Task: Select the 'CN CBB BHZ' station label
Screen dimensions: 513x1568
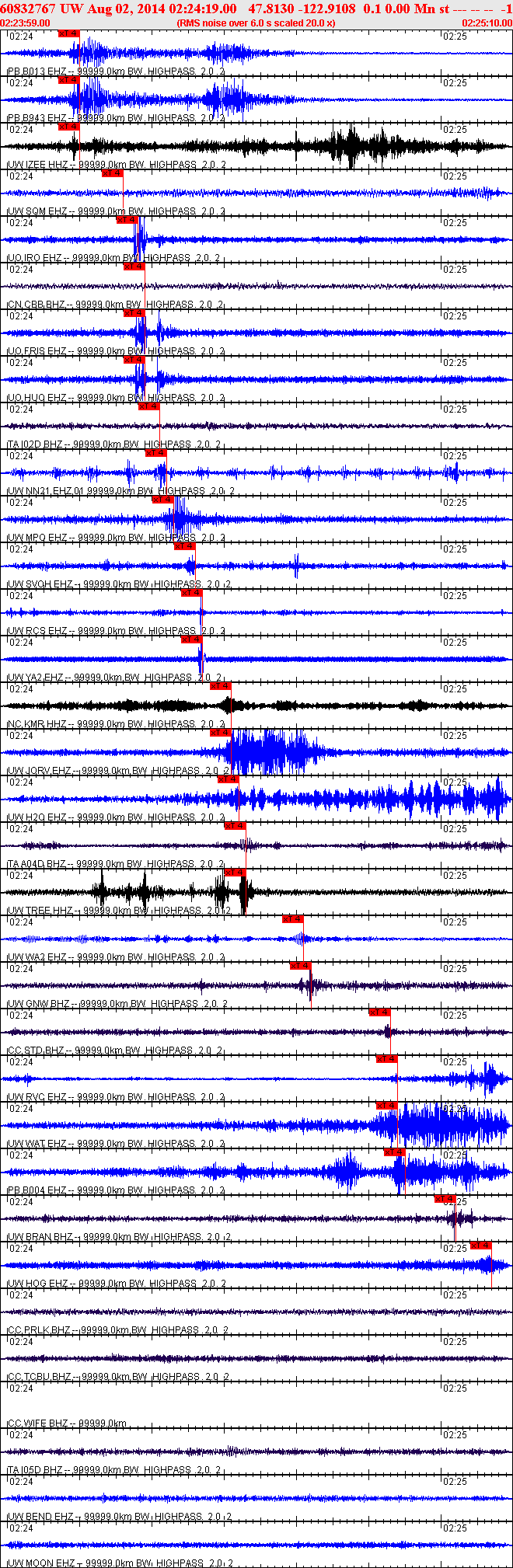Action: click(x=37, y=305)
